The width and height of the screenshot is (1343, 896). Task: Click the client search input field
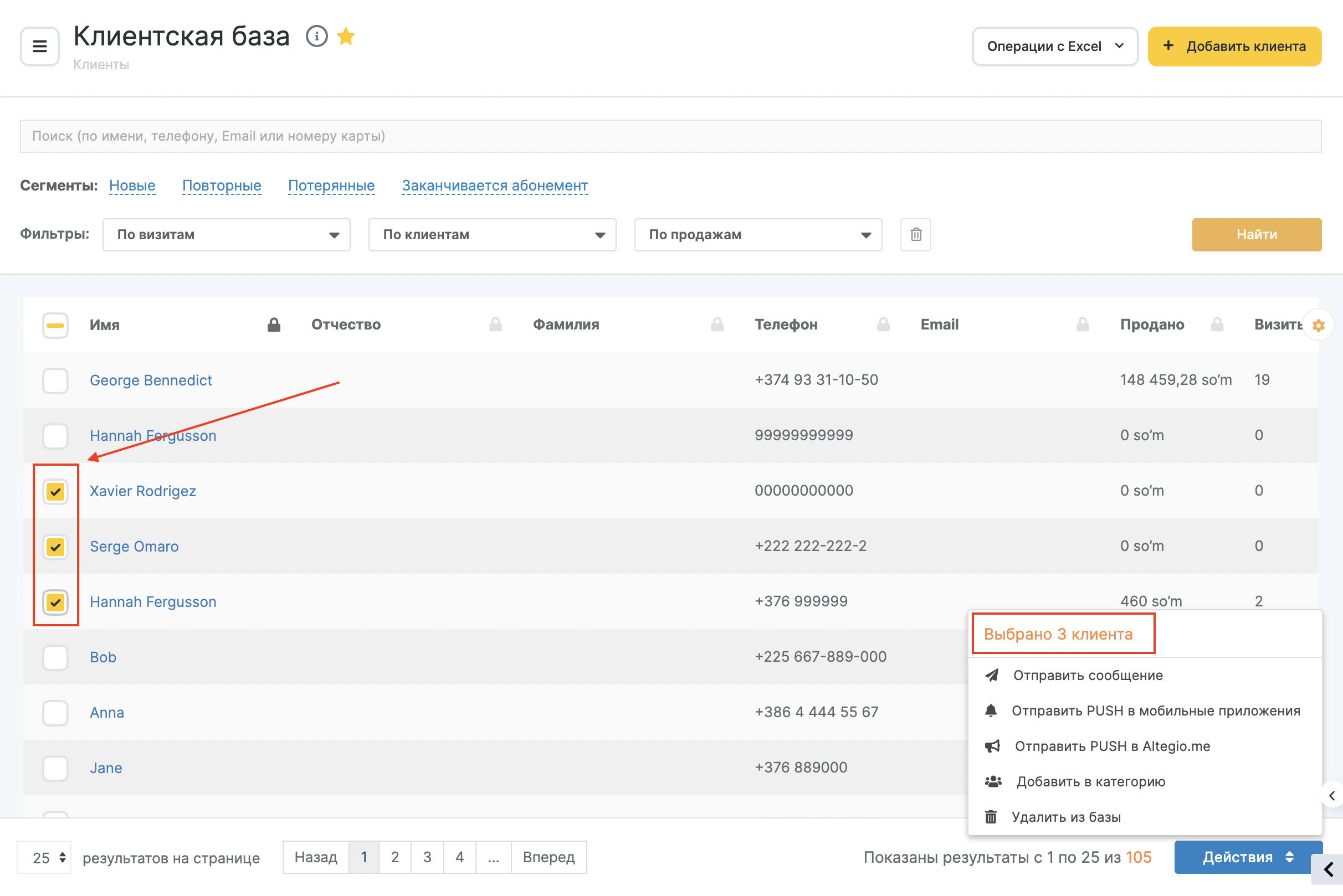[670, 136]
